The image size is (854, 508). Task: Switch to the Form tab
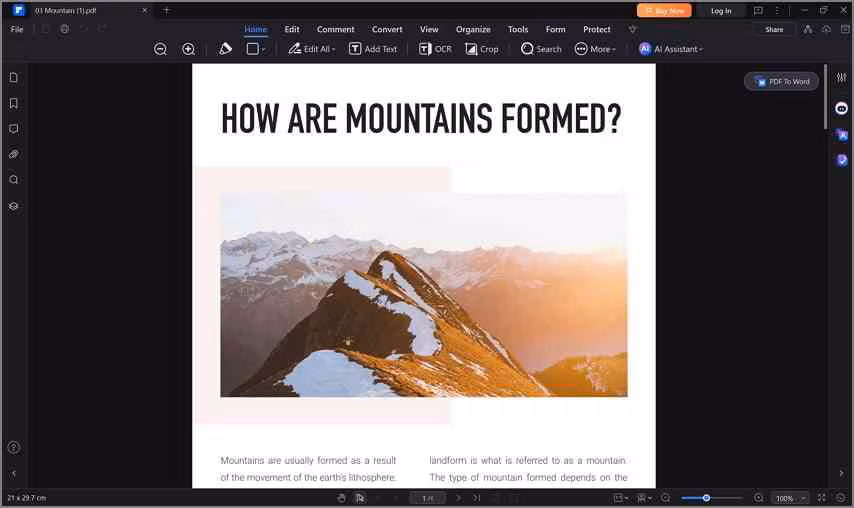coord(556,29)
